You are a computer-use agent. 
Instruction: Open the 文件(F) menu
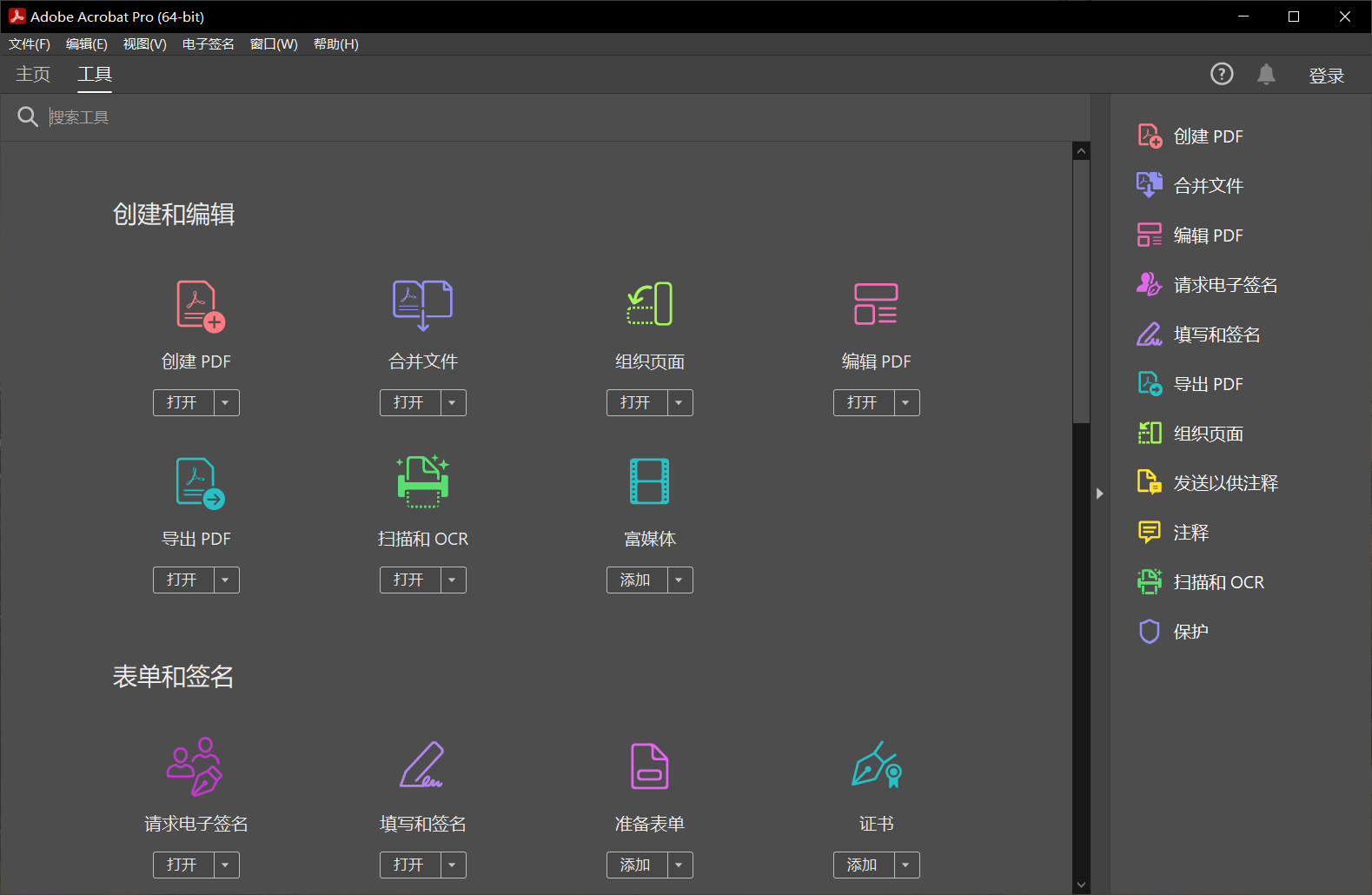[30, 44]
